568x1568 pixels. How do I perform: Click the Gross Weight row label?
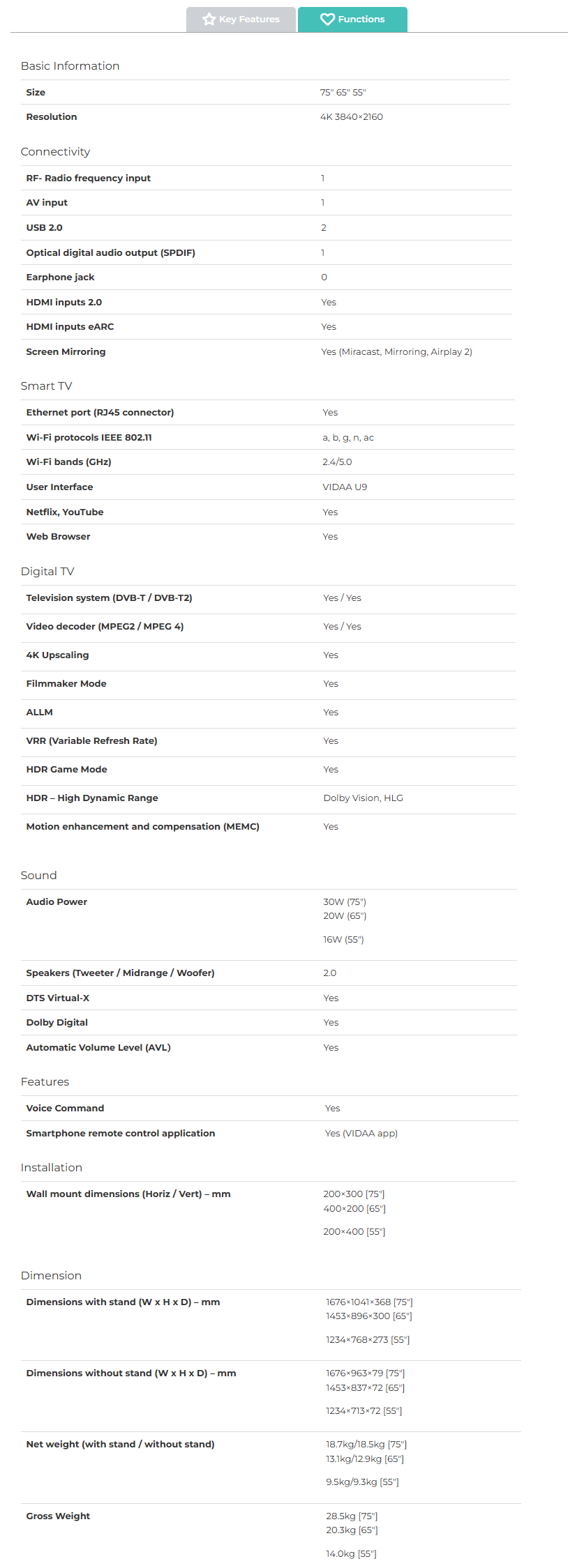(58, 1516)
